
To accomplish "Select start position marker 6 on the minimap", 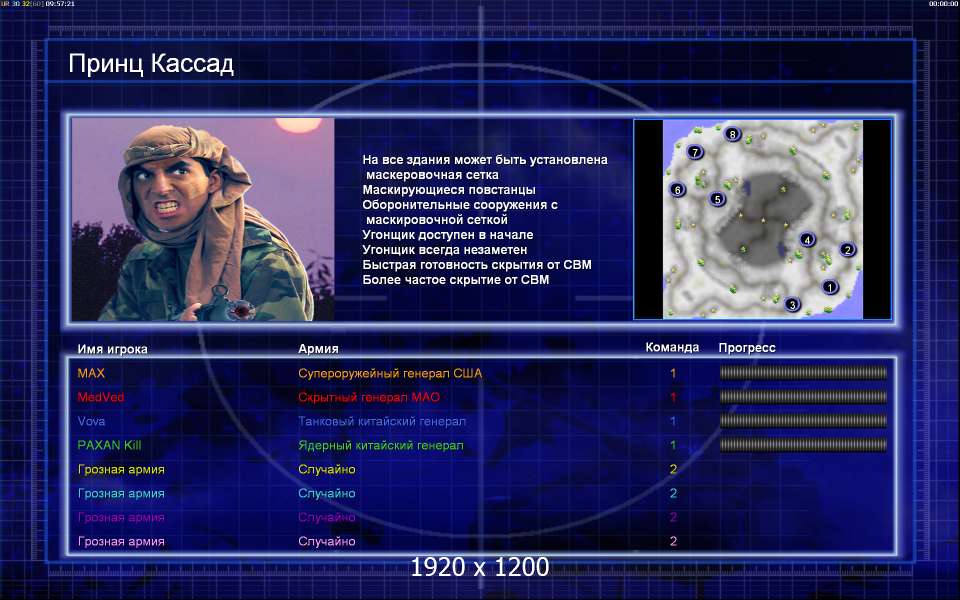I will (677, 190).
